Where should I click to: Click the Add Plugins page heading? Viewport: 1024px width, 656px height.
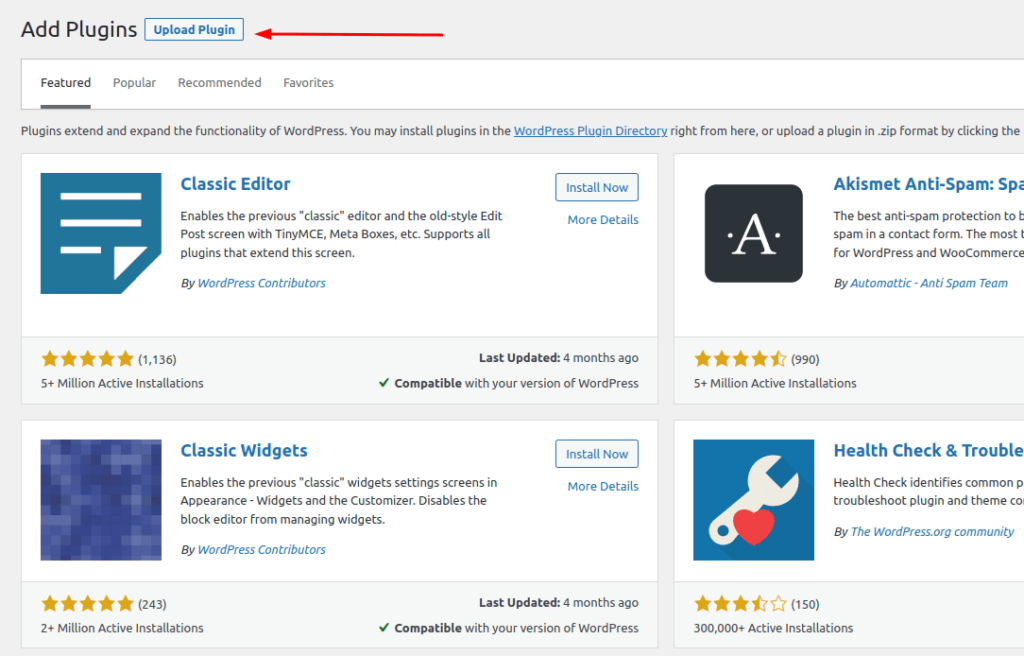pyautogui.click(x=79, y=30)
